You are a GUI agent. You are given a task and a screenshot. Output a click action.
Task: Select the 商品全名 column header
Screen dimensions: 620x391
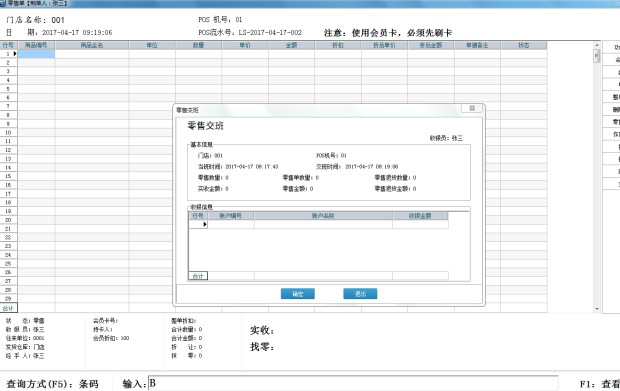click(92, 45)
